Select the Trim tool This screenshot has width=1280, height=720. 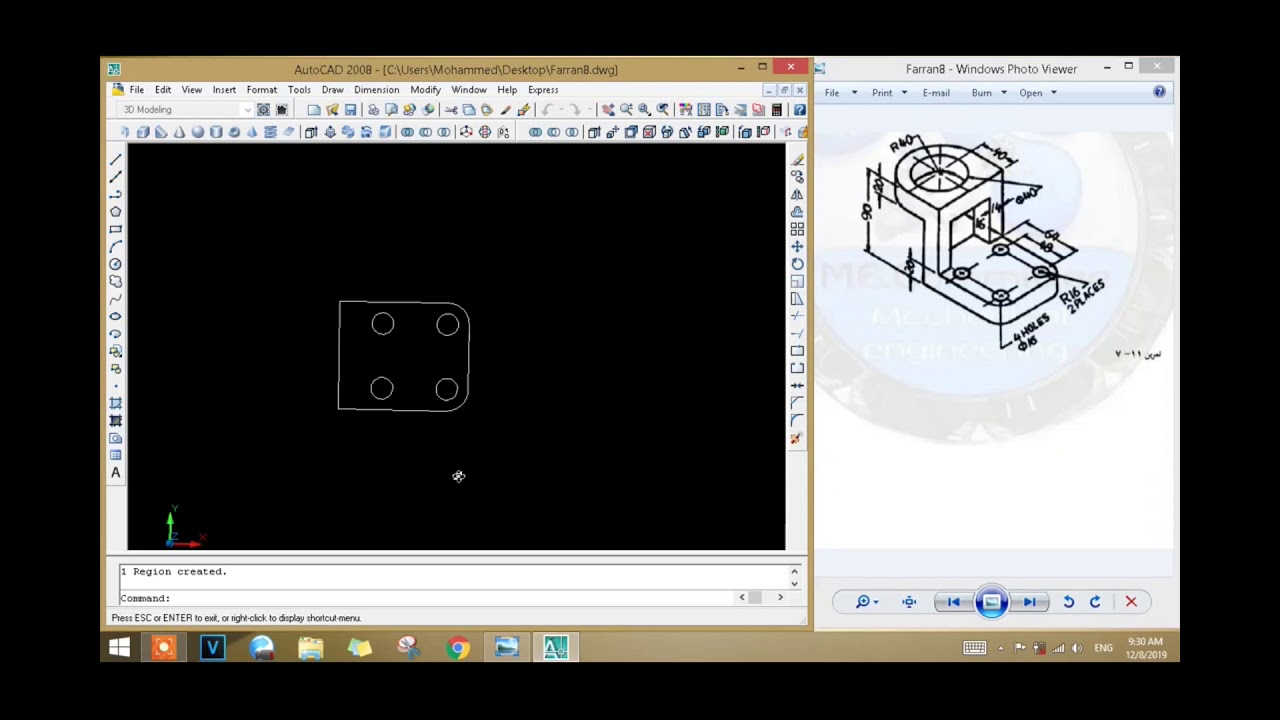pos(797,316)
